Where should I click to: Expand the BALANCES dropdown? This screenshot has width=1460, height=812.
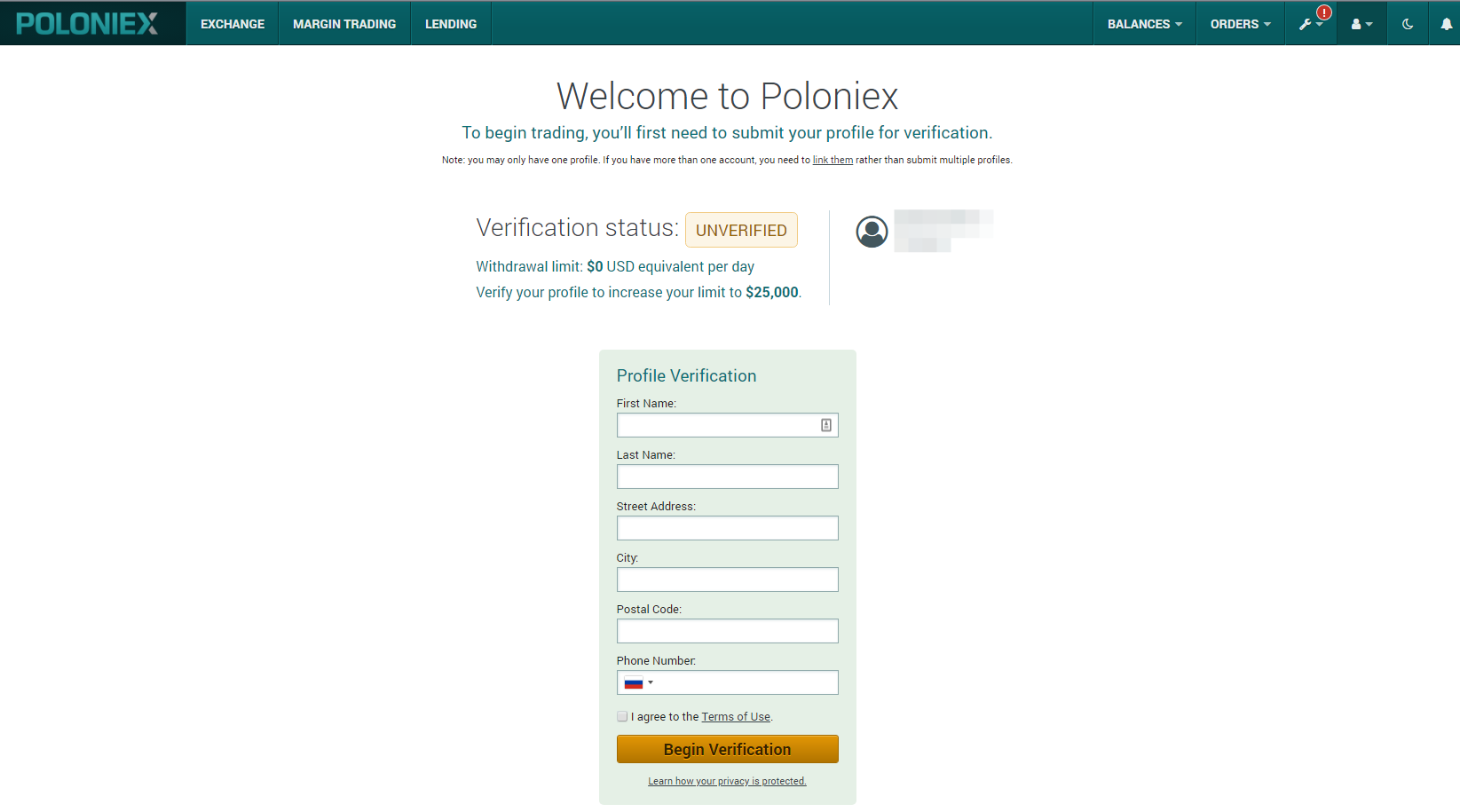1145,24
